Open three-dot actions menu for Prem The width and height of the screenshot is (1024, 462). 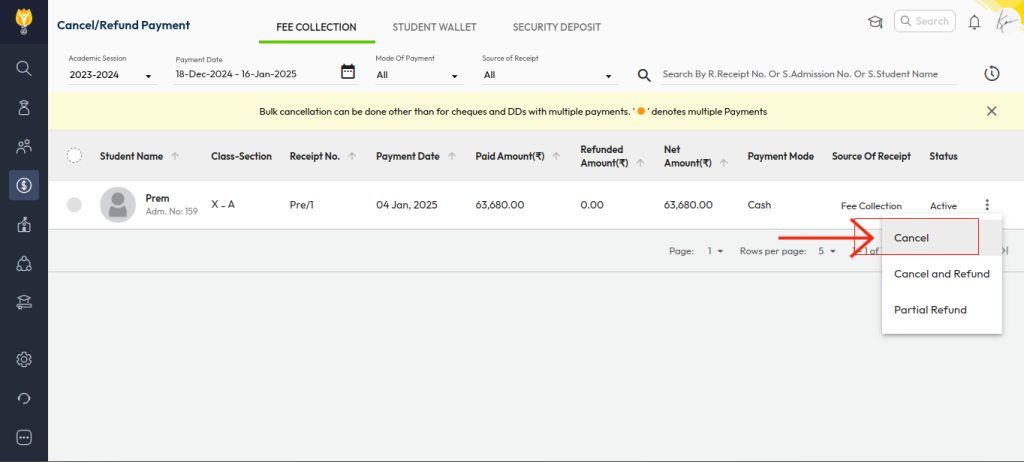(986, 205)
